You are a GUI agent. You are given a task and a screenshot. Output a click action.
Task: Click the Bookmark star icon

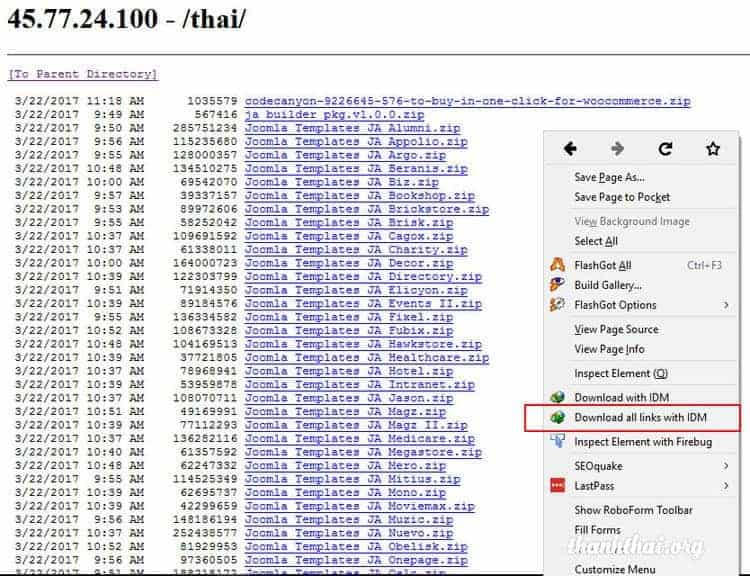712,149
